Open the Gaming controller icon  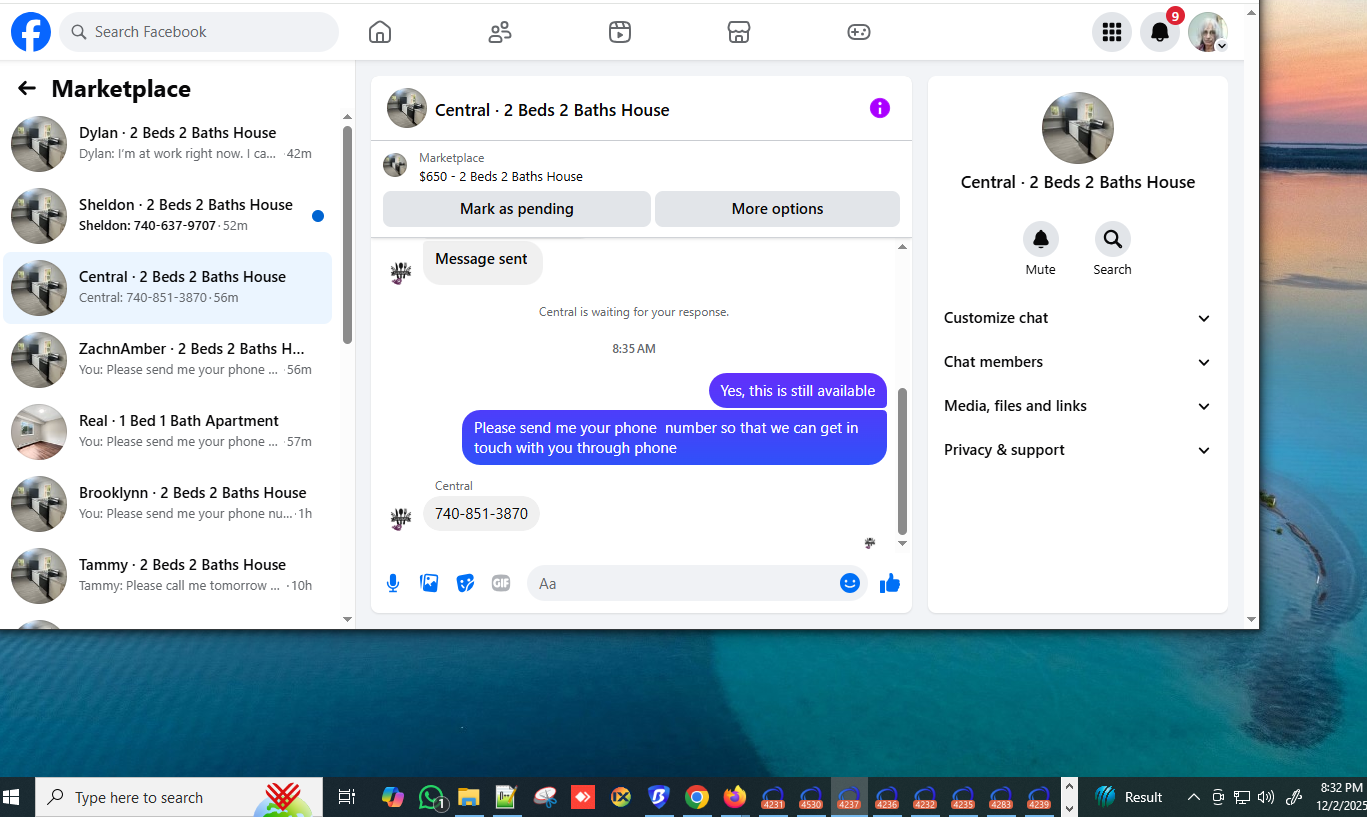coord(859,32)
